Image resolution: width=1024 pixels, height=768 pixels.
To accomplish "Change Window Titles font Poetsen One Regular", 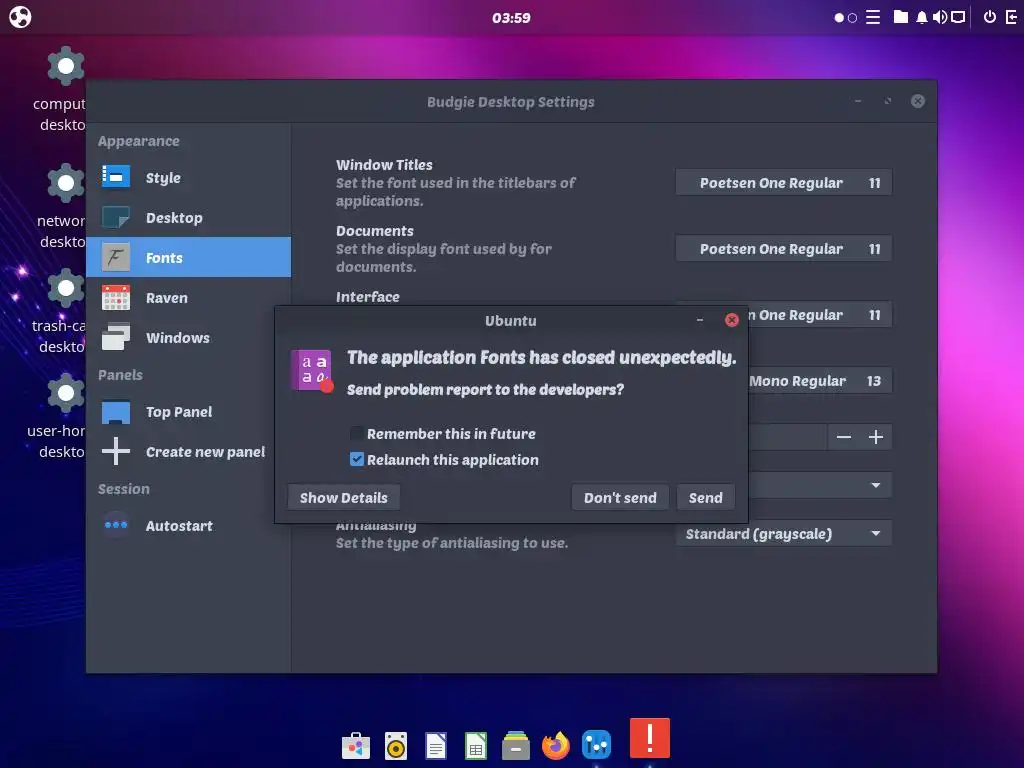I will [x=784, y=183].
